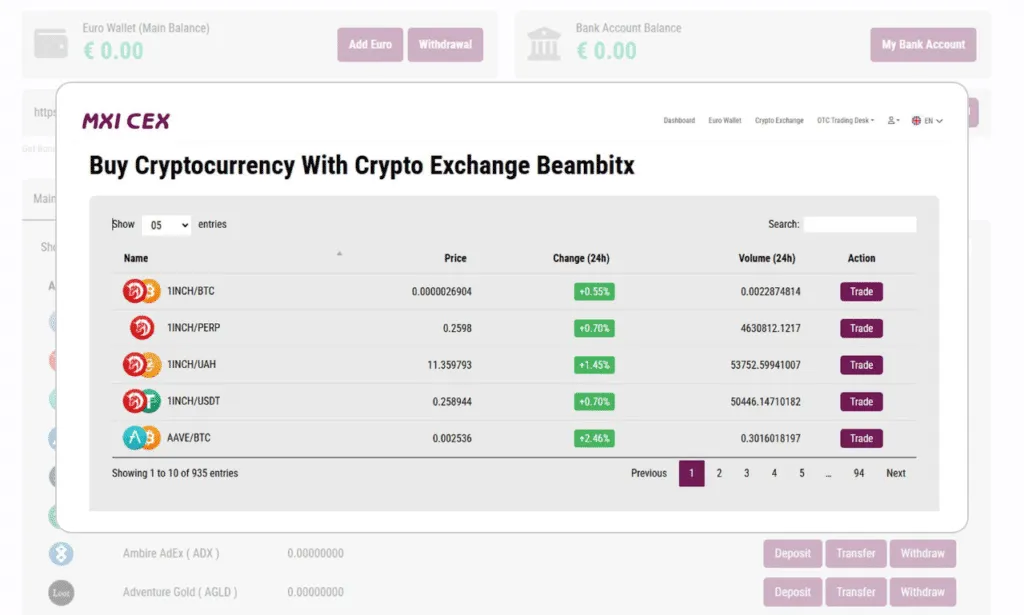Click the globe language flag icon
Image resolution: width=1024 pixels, height=615 pixels.
click(916, 121)
